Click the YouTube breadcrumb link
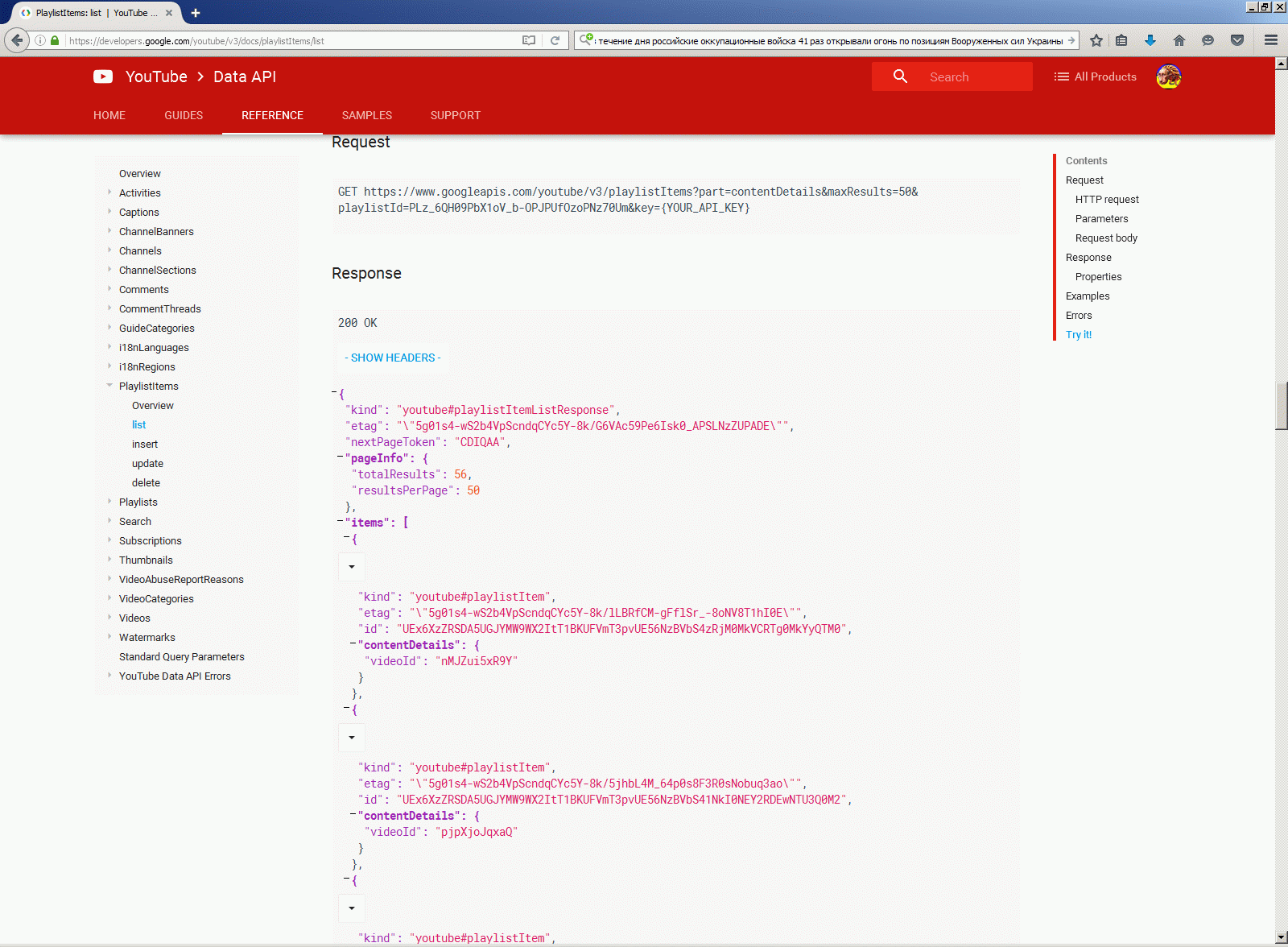This screenshot has height=947, width=1288. coord(156,77)
